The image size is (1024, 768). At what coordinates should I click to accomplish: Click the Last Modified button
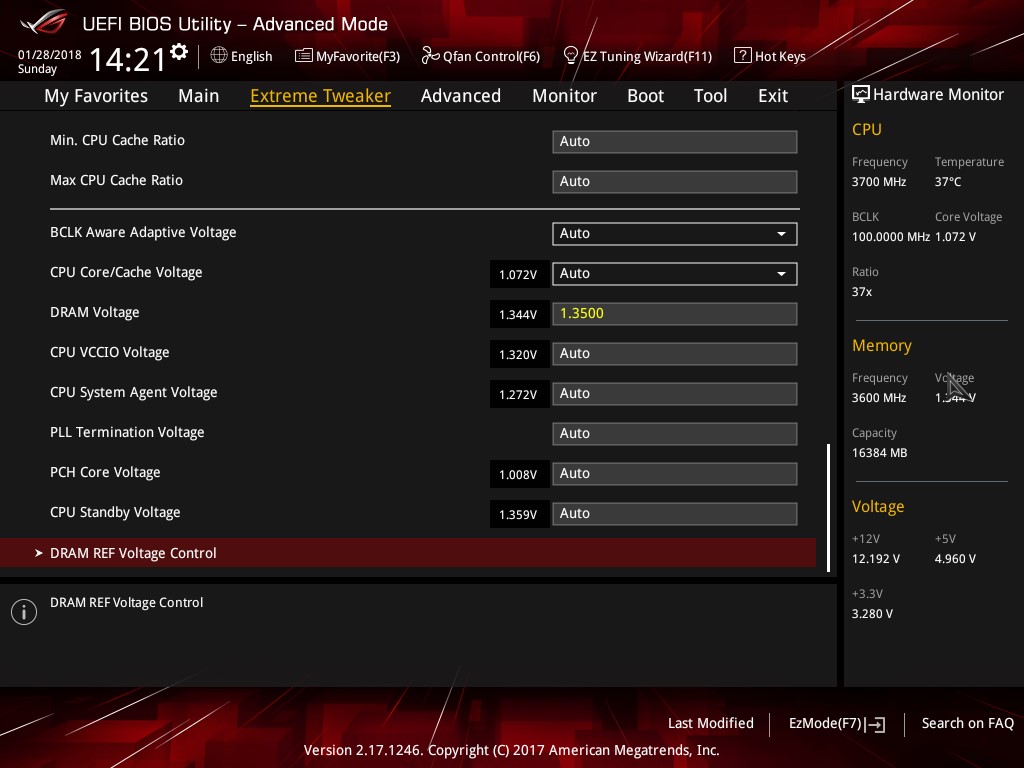pyautogui.click(x=711, y=723)
